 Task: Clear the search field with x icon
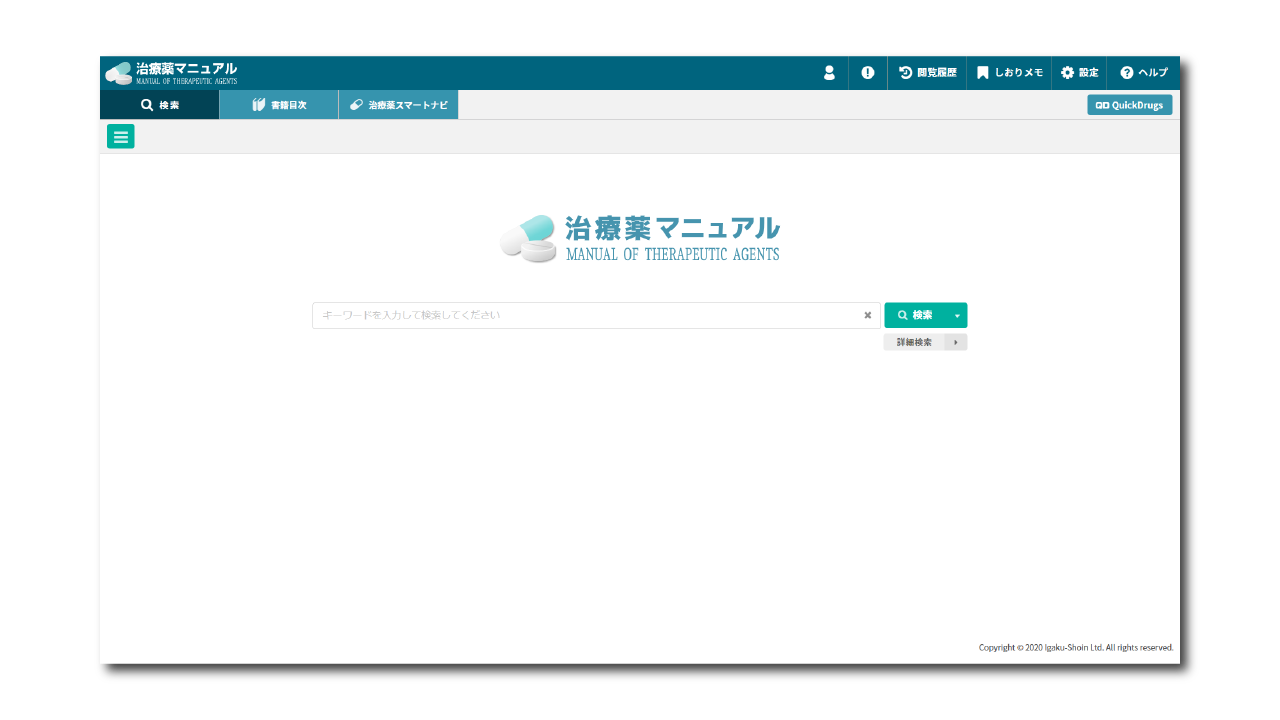click(868, 315)
